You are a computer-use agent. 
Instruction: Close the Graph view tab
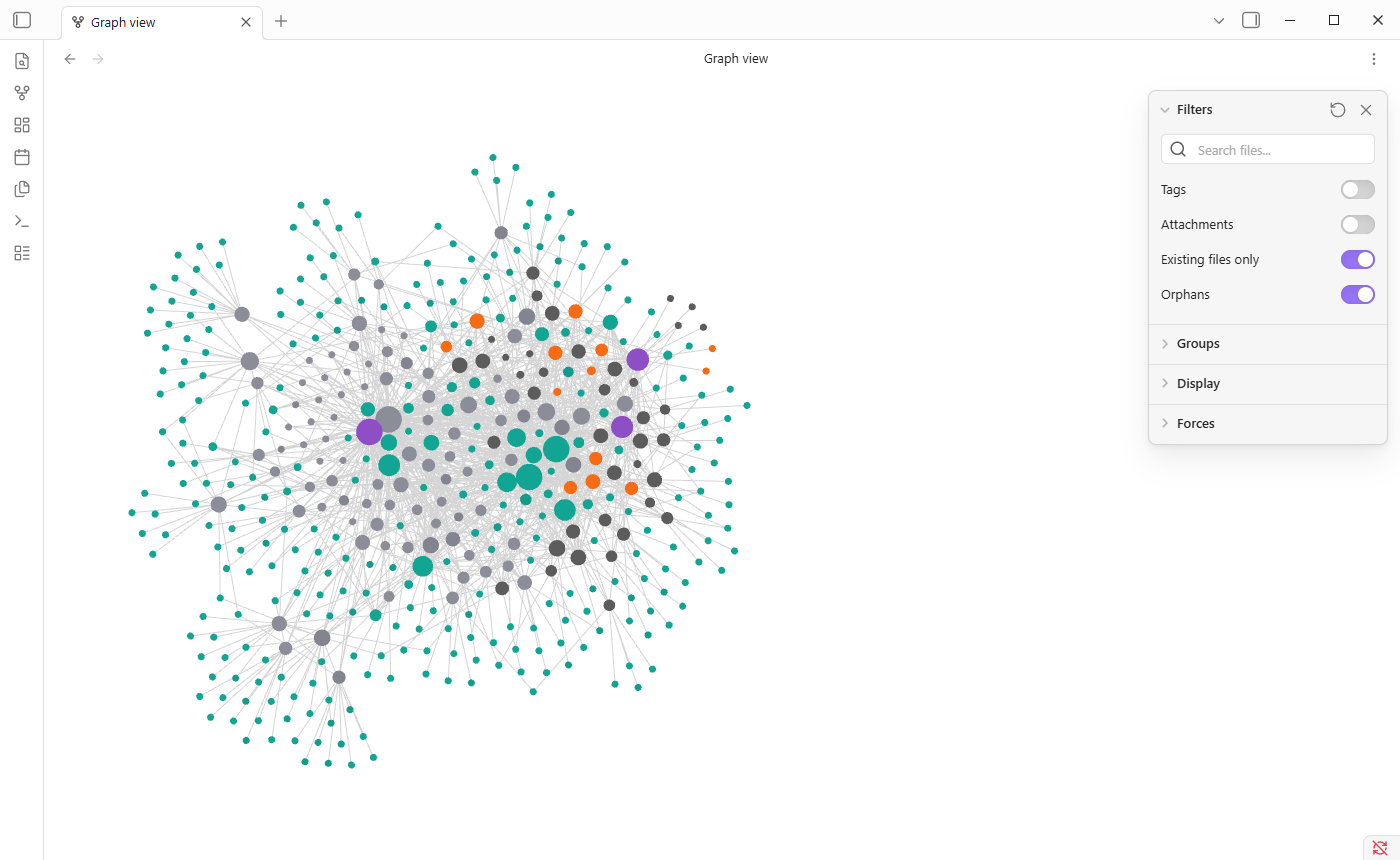246,22
